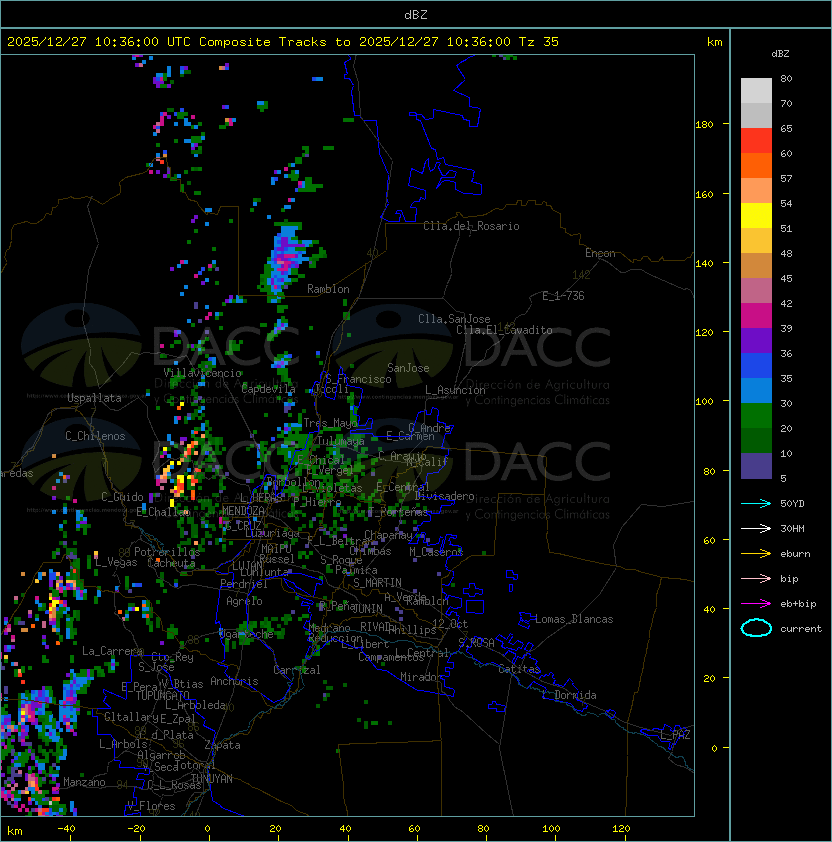Click the pink bip arrow in legend

[x=756, y=578]
